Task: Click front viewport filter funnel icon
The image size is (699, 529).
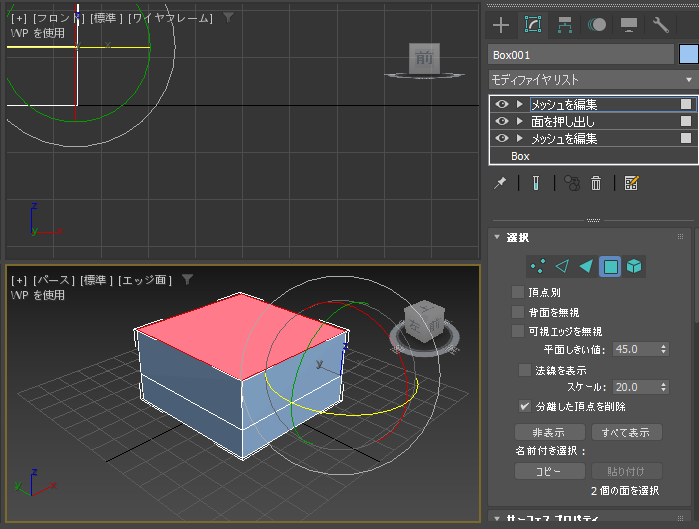Action: [228, 18]
